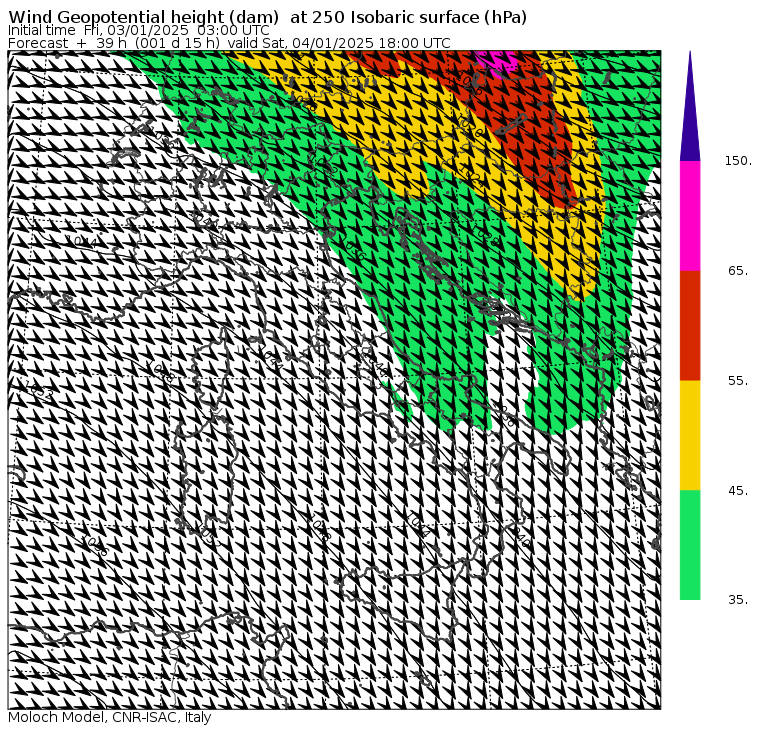The width and height of the screenshot is (760, 731).
Task: Click the 'Initial time Fri, 03/01/2025' line
Action: pyautogui.click(x=139, y=31)
